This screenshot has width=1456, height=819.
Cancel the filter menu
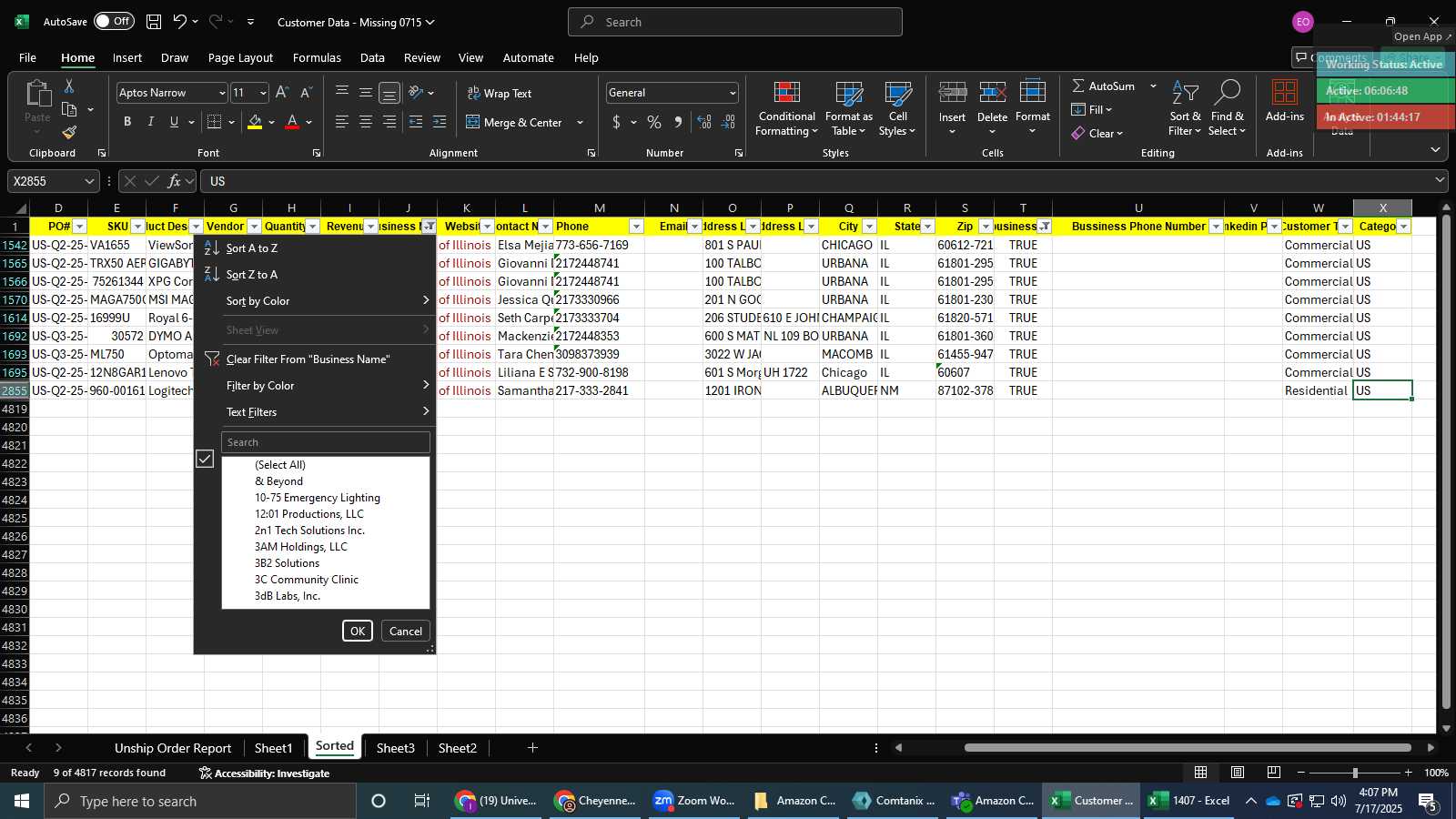(x=406, y=631)
